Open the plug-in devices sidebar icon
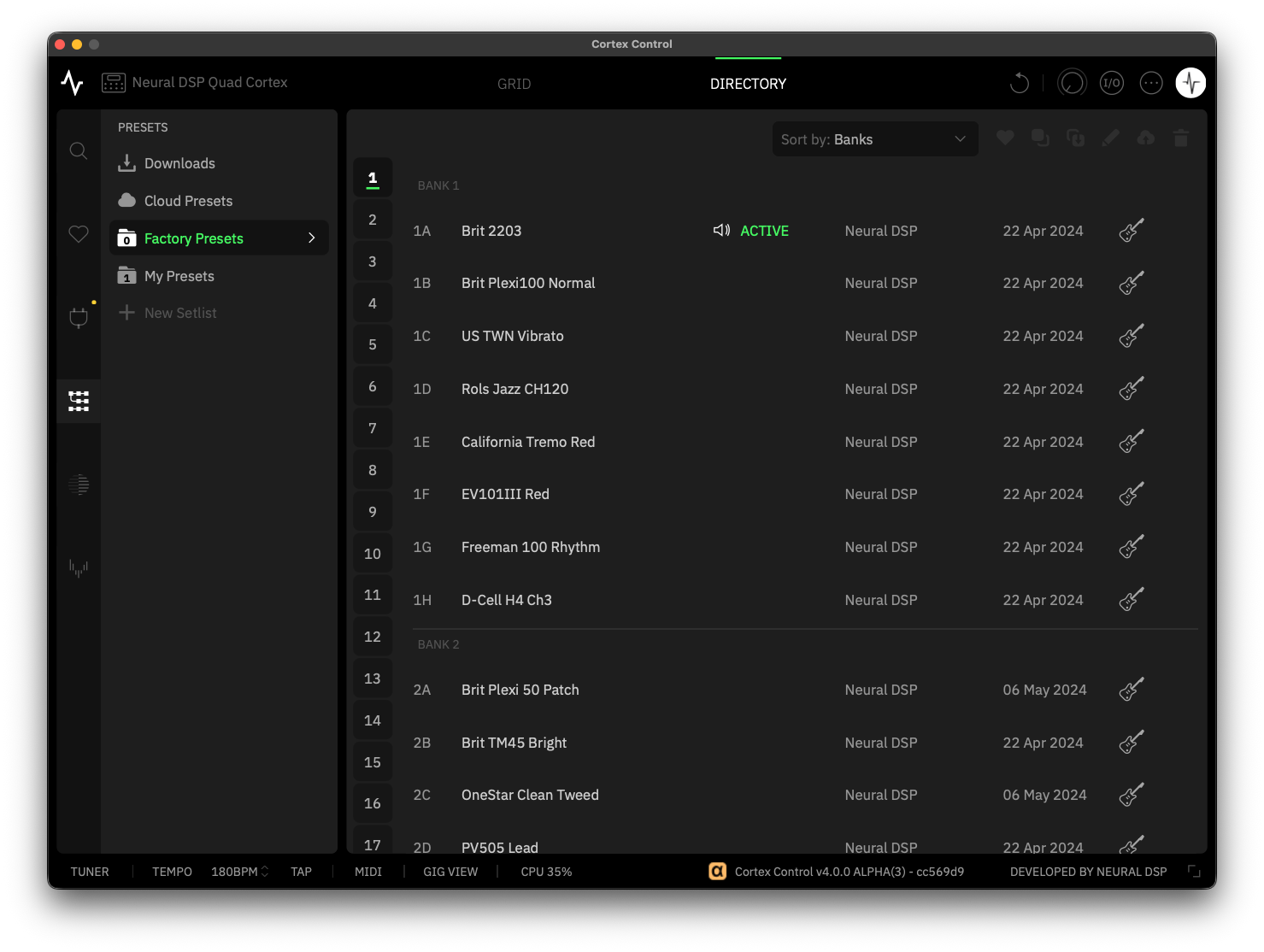This screenshot has height=952, width=1264. 79,318
